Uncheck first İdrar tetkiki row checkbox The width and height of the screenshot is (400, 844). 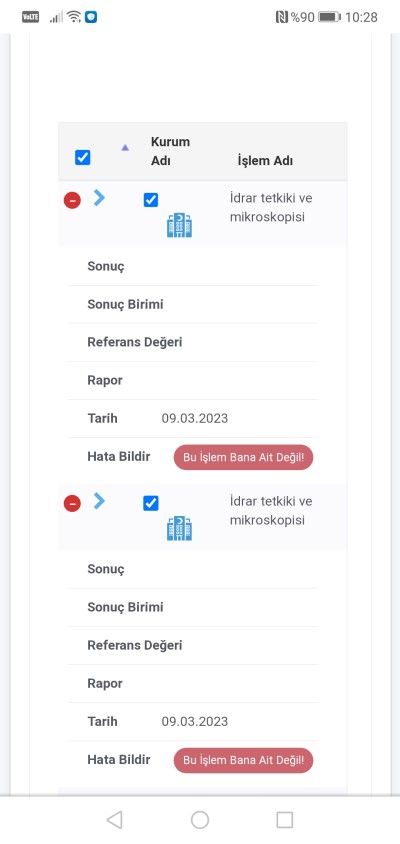(151, 200)
